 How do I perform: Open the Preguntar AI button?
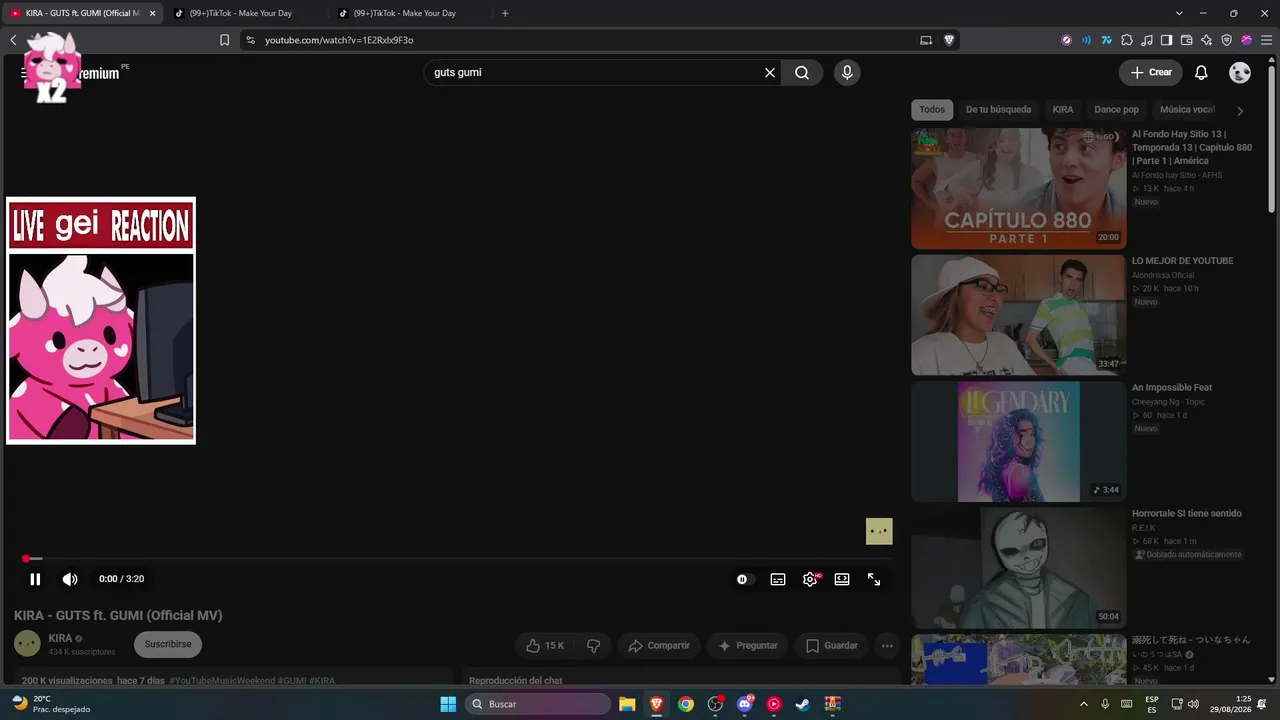tap(747, 646)
